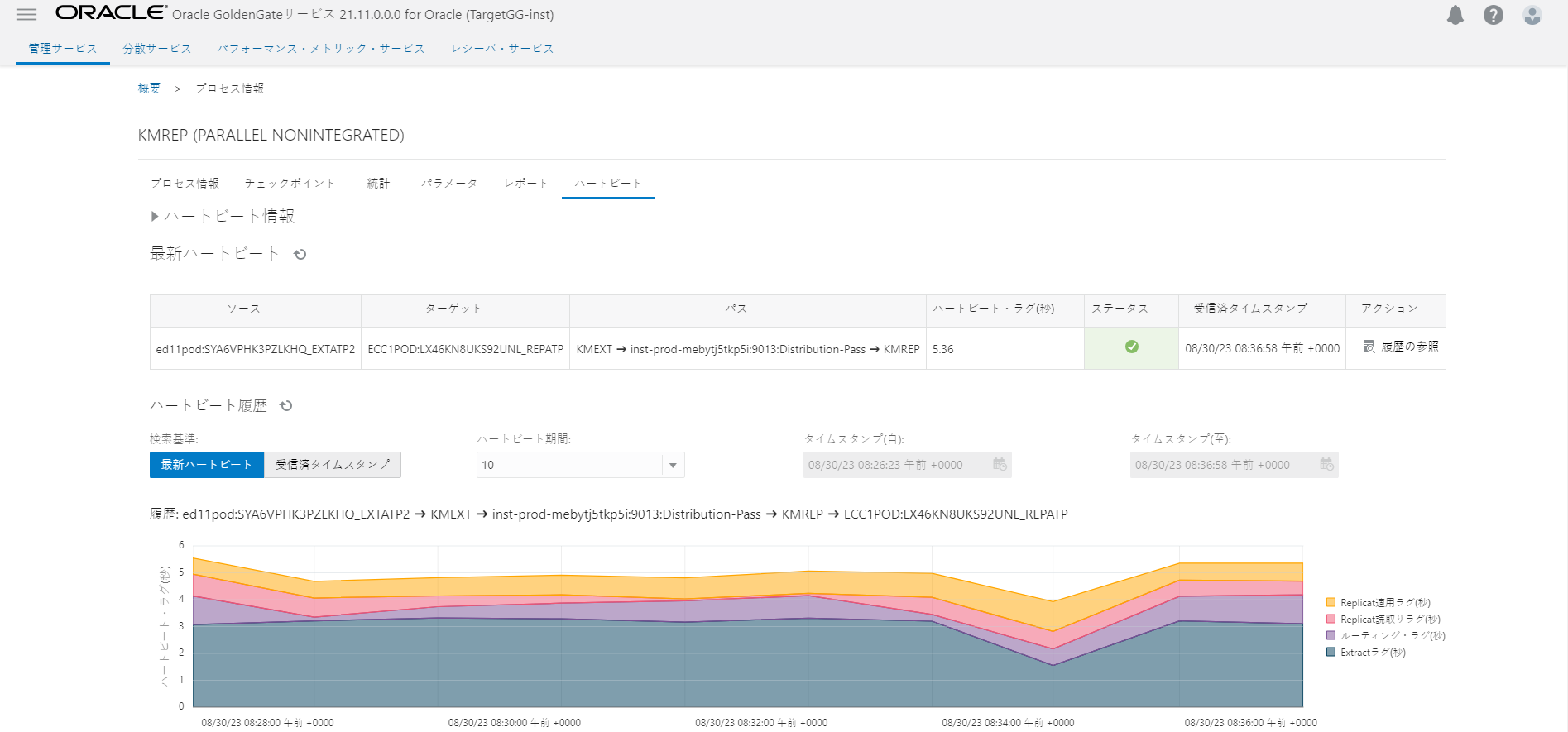Open the レポート sub-tab
Screen dimensions: 1568x732
[x=526, y=184]
